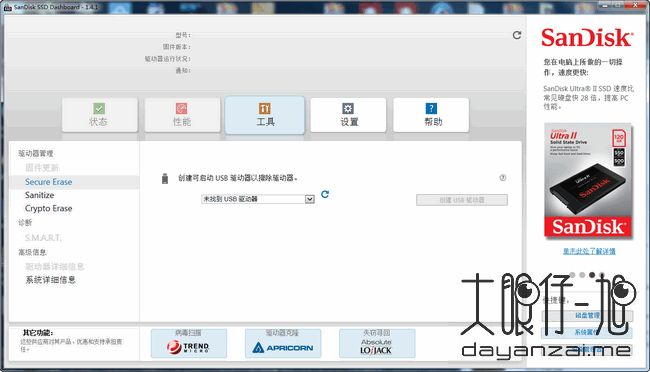Open the 设置 tab

(x=348, y=115)
